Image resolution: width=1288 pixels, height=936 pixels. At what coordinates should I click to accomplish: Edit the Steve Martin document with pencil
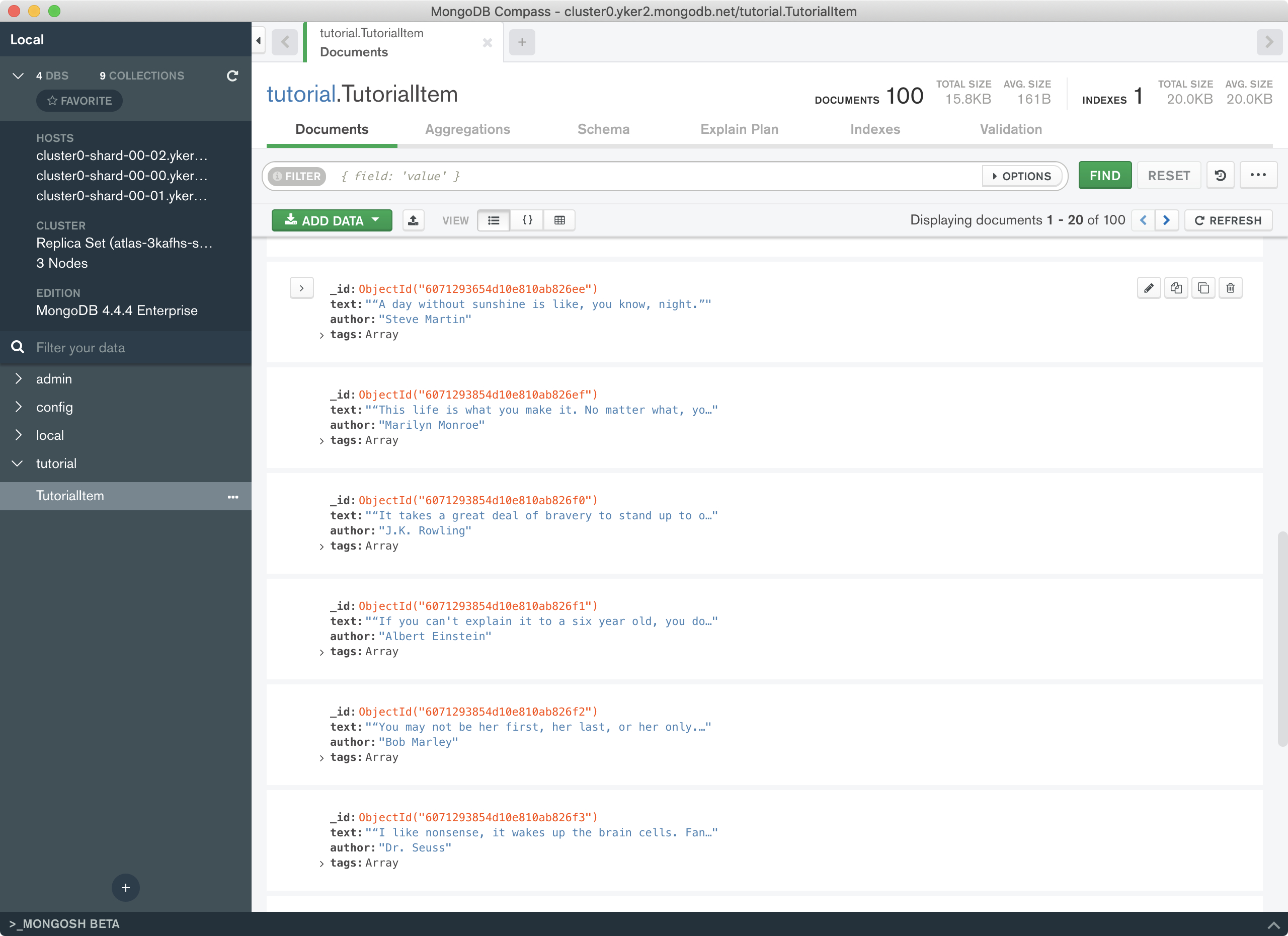[x=1149, y=288]
